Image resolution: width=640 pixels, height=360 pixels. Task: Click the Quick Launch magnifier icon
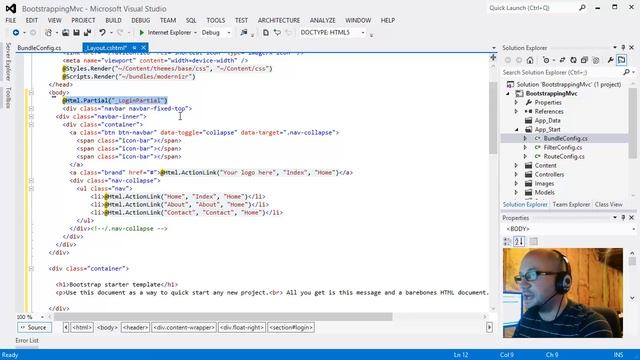pyautogui.click(x=582, y=8)
